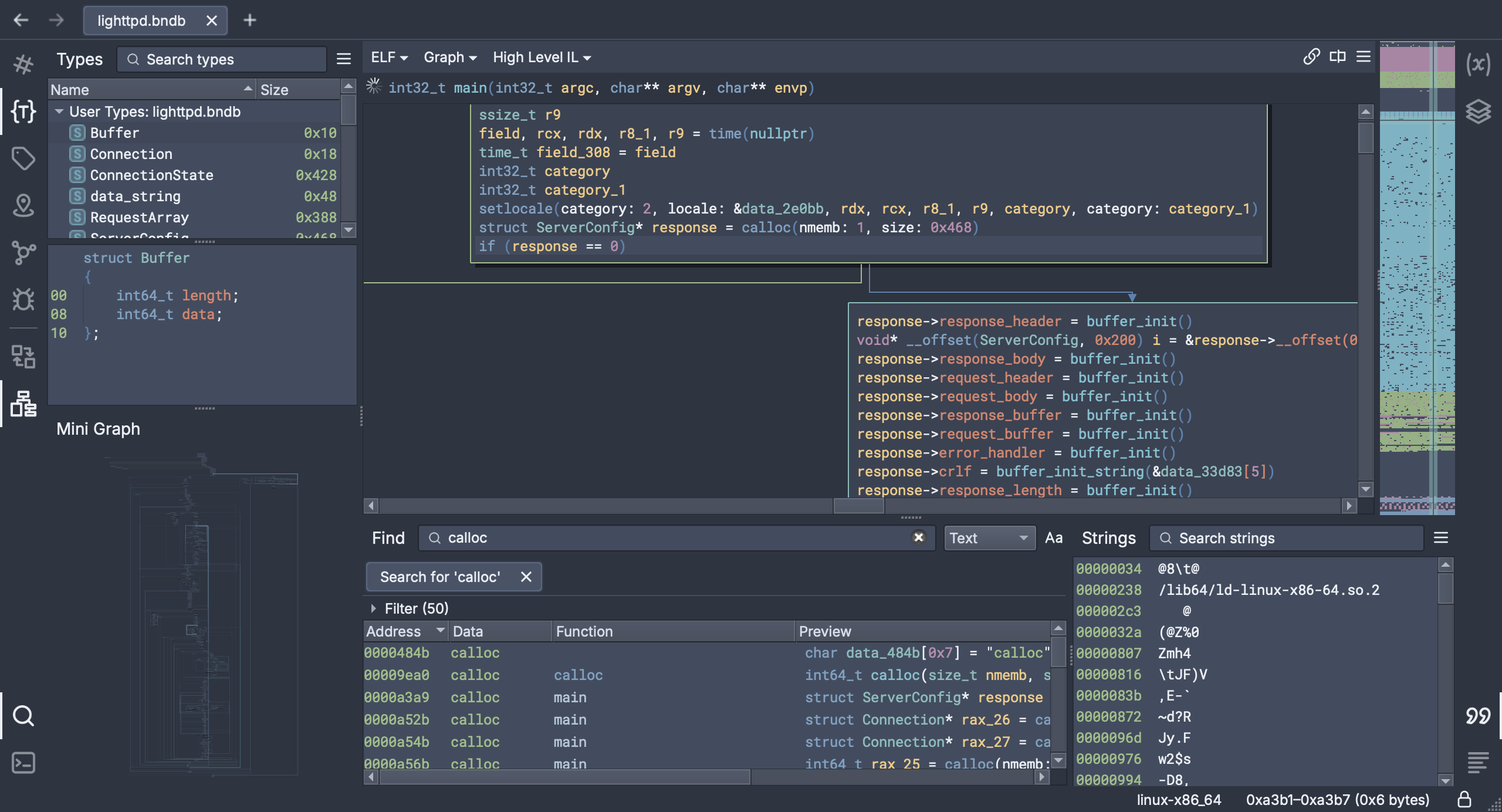Clear the calloc search input field
This screenshot has height=812, width=1502.
point(918,537)
